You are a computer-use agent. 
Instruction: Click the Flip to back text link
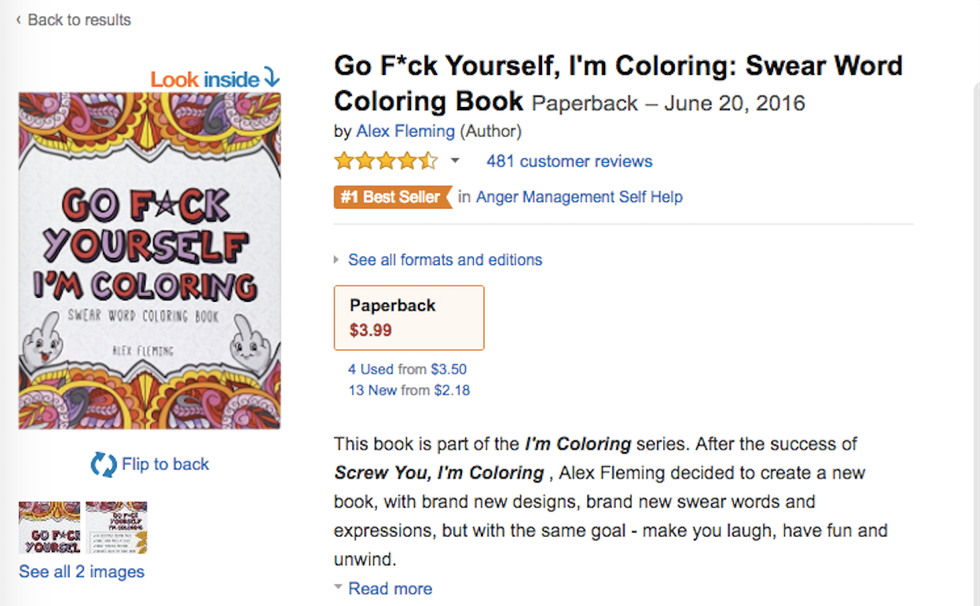(x=166, y=464)
